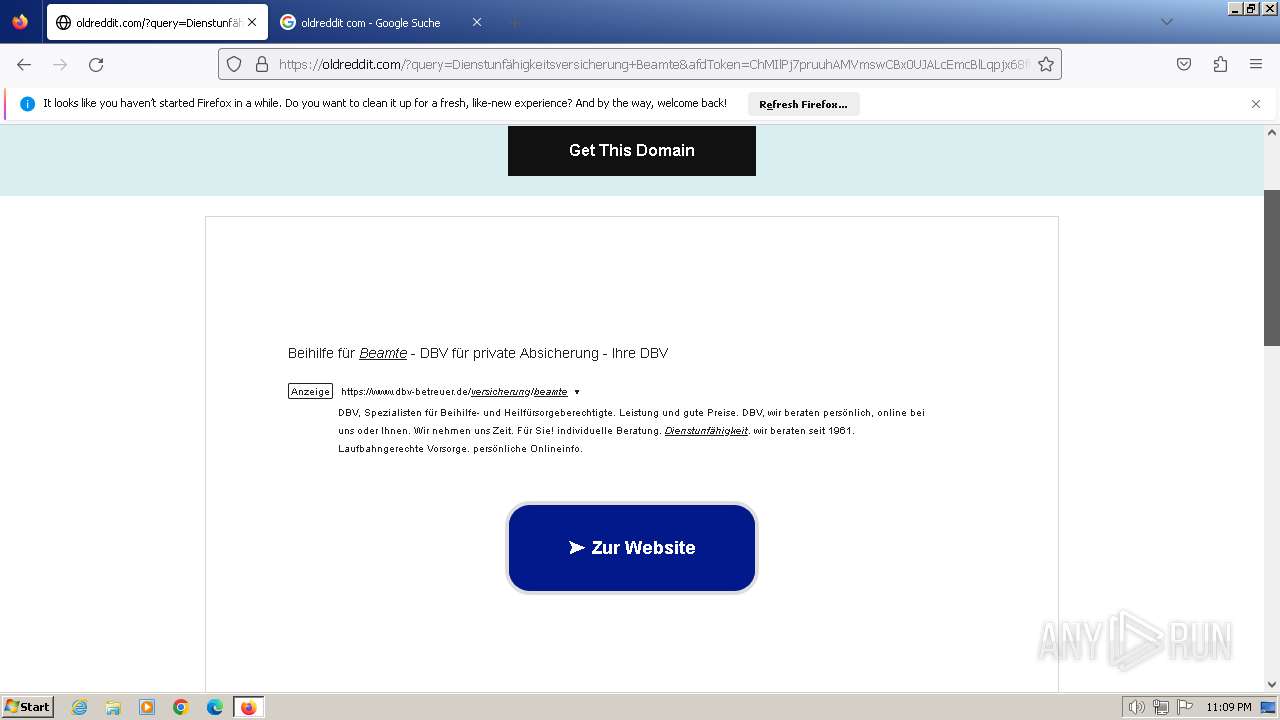Screen dimensions: 1280x720
Task: Select the Firefox taskbar button
Action: click(x=248, y=707)
